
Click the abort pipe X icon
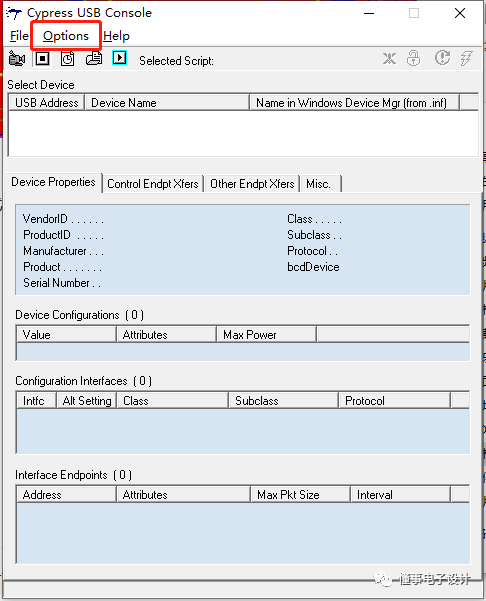389,59
